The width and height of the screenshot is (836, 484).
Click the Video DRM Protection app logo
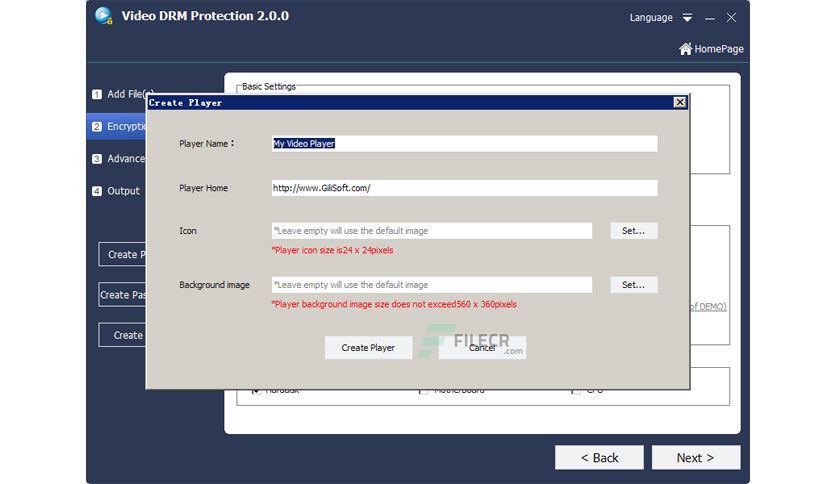pyautogui.click(x=104, y=15)
